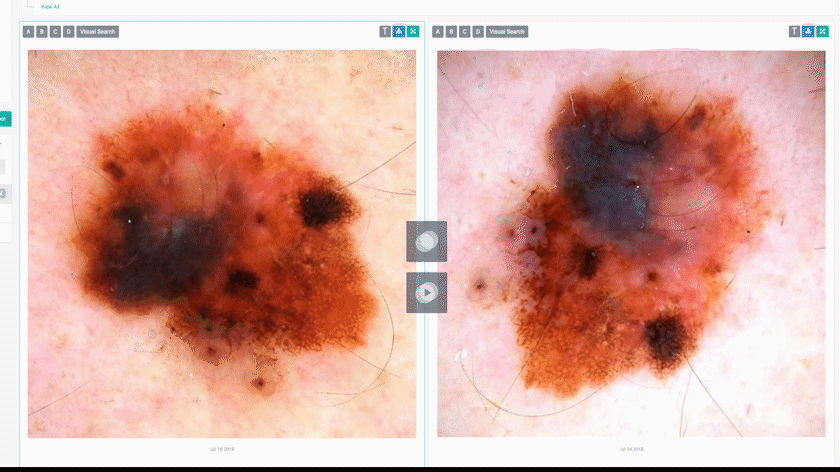Click the blue highlighted icon in right panel

coord(808,31)
